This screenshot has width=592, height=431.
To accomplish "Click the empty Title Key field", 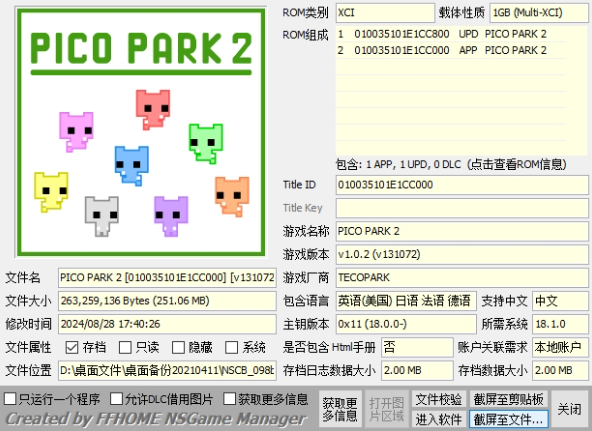I will tap(462, 208).
